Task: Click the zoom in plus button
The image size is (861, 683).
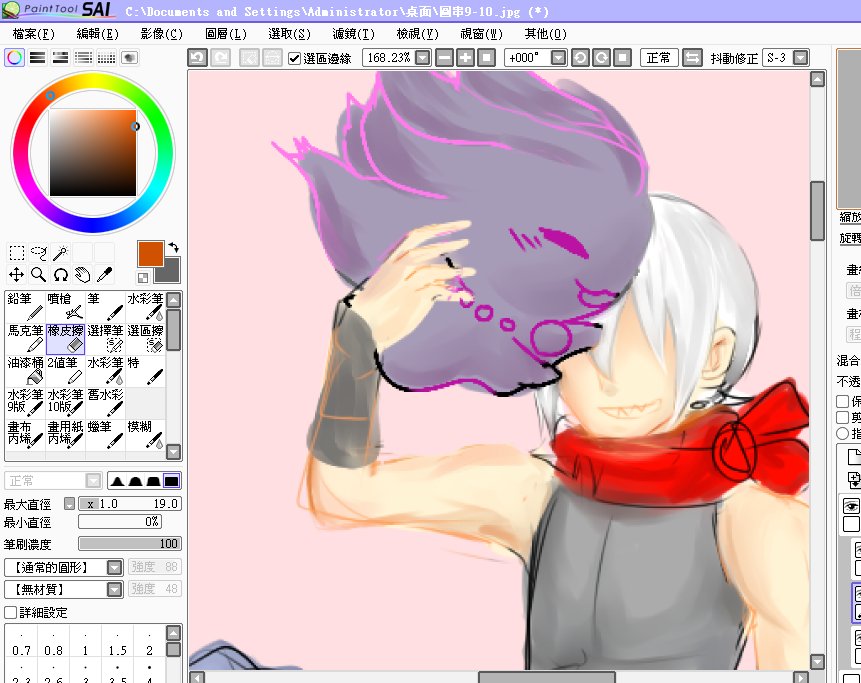Action: point(466,58)
